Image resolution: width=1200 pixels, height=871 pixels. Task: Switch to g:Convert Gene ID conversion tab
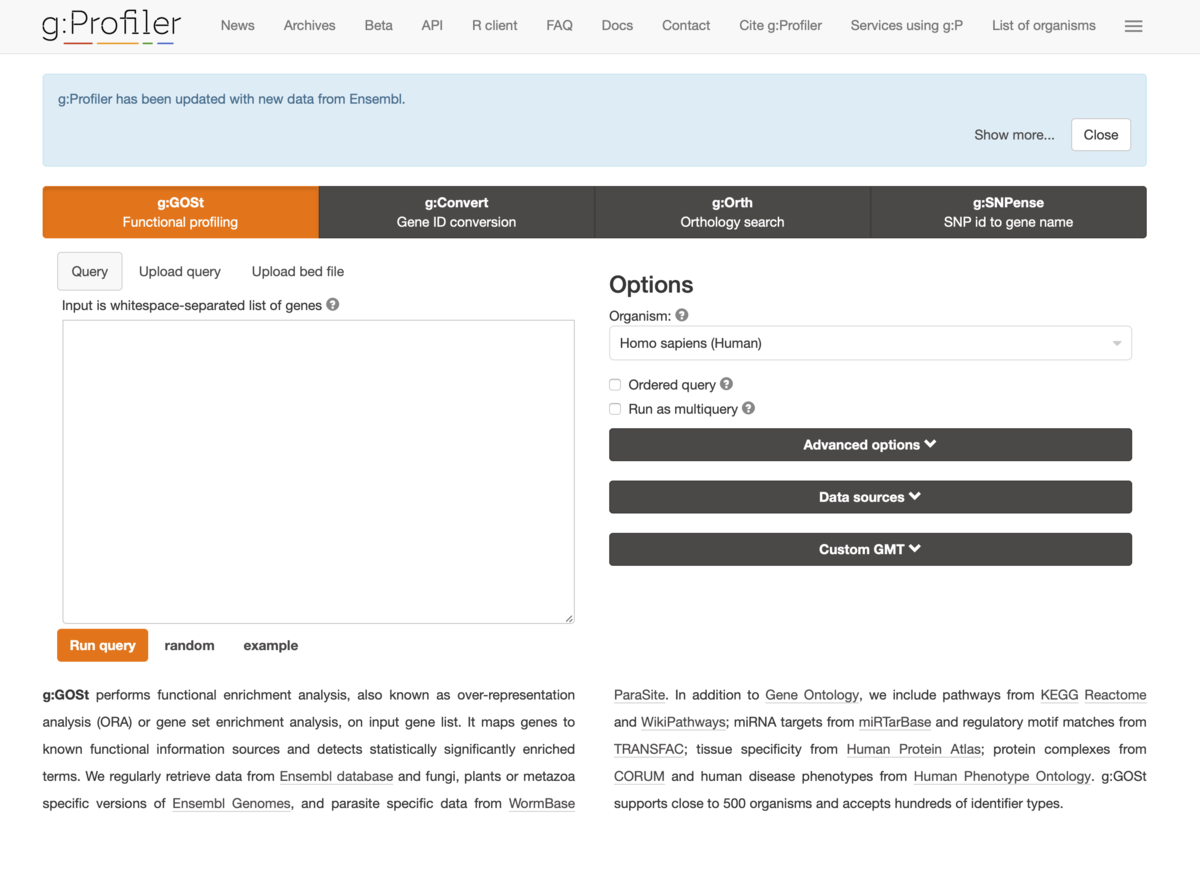pos(456,212)
